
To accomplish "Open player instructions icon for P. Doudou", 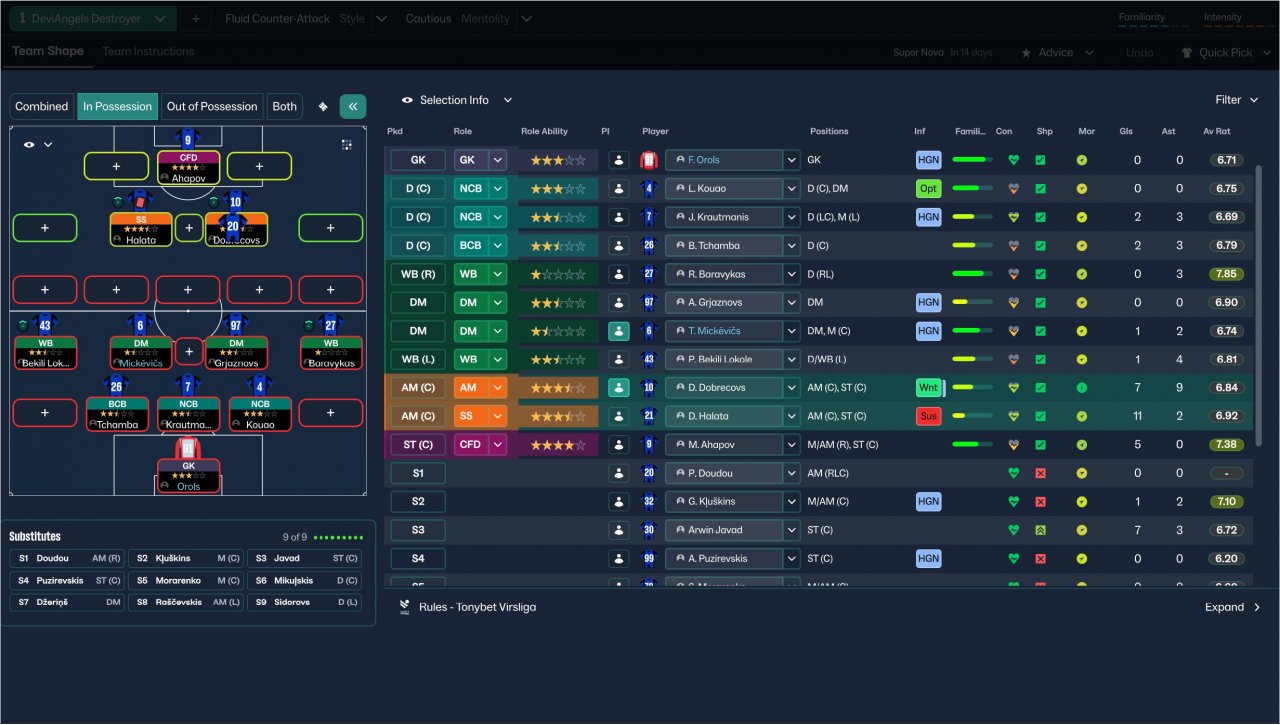I will coord(619,473).
